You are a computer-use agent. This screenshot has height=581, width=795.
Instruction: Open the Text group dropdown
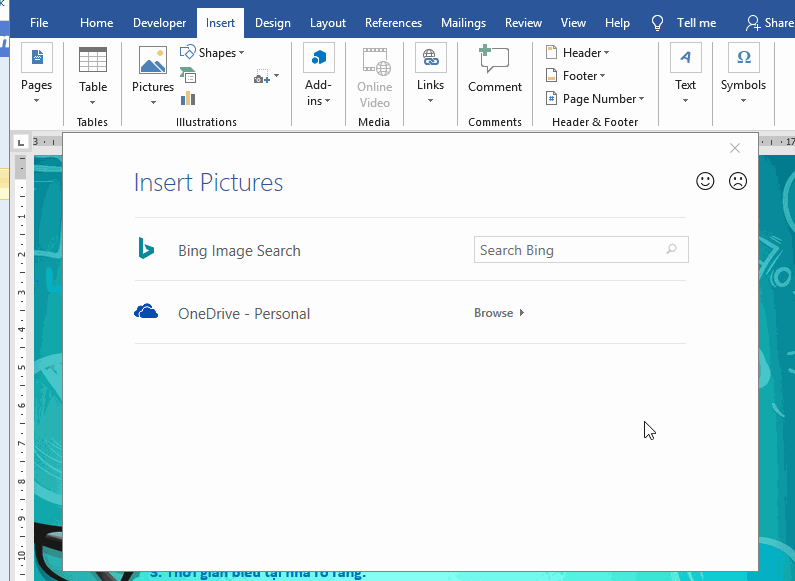pos(685,75)
